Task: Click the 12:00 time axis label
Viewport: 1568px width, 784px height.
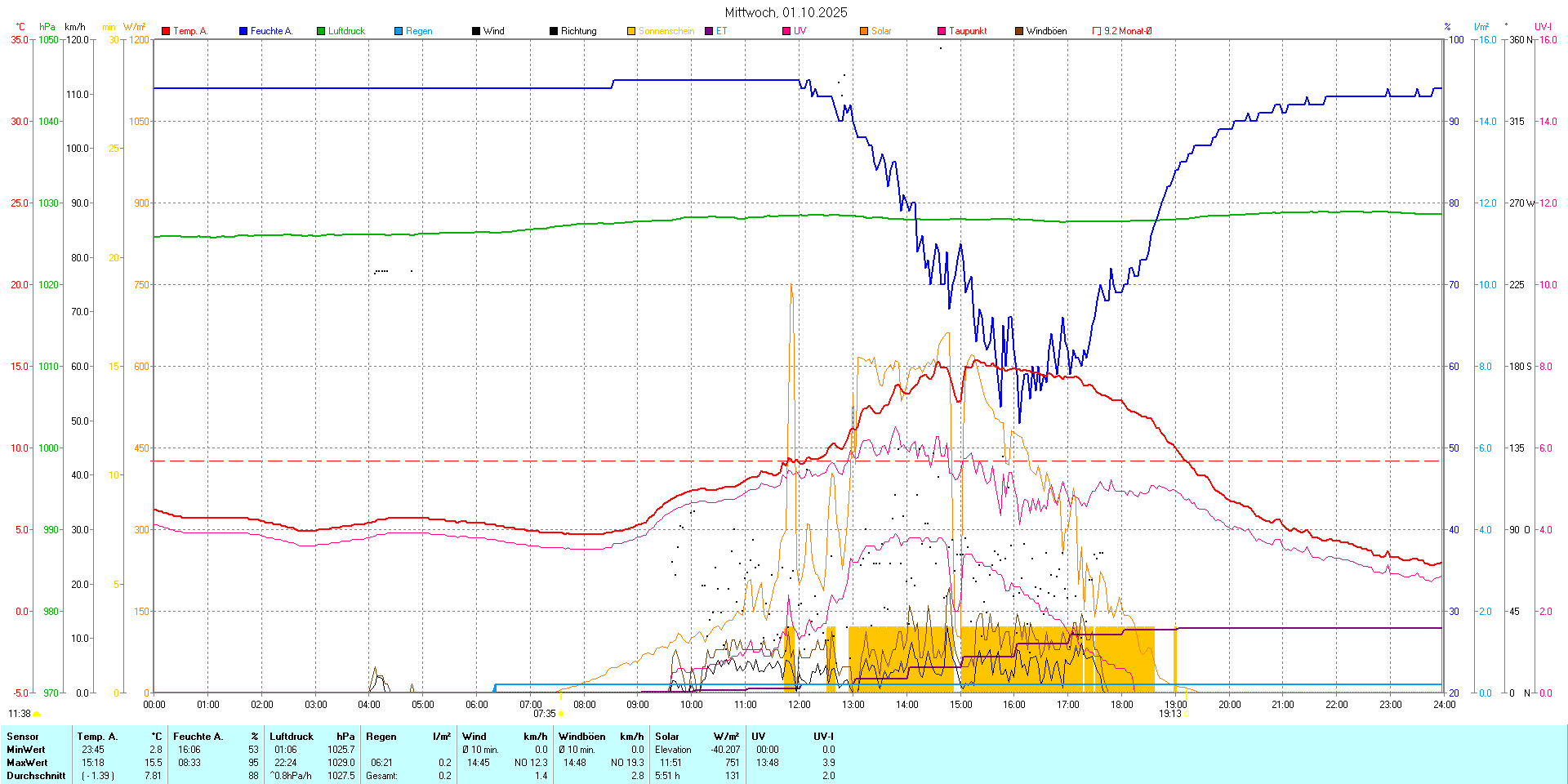Action: pos(799,705)
